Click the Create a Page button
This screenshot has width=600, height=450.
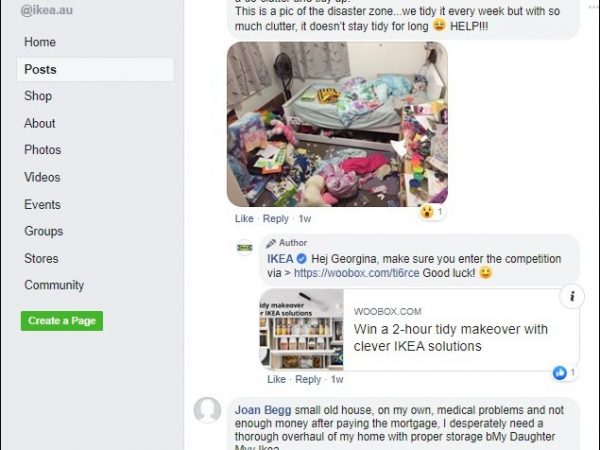(62, 321)
